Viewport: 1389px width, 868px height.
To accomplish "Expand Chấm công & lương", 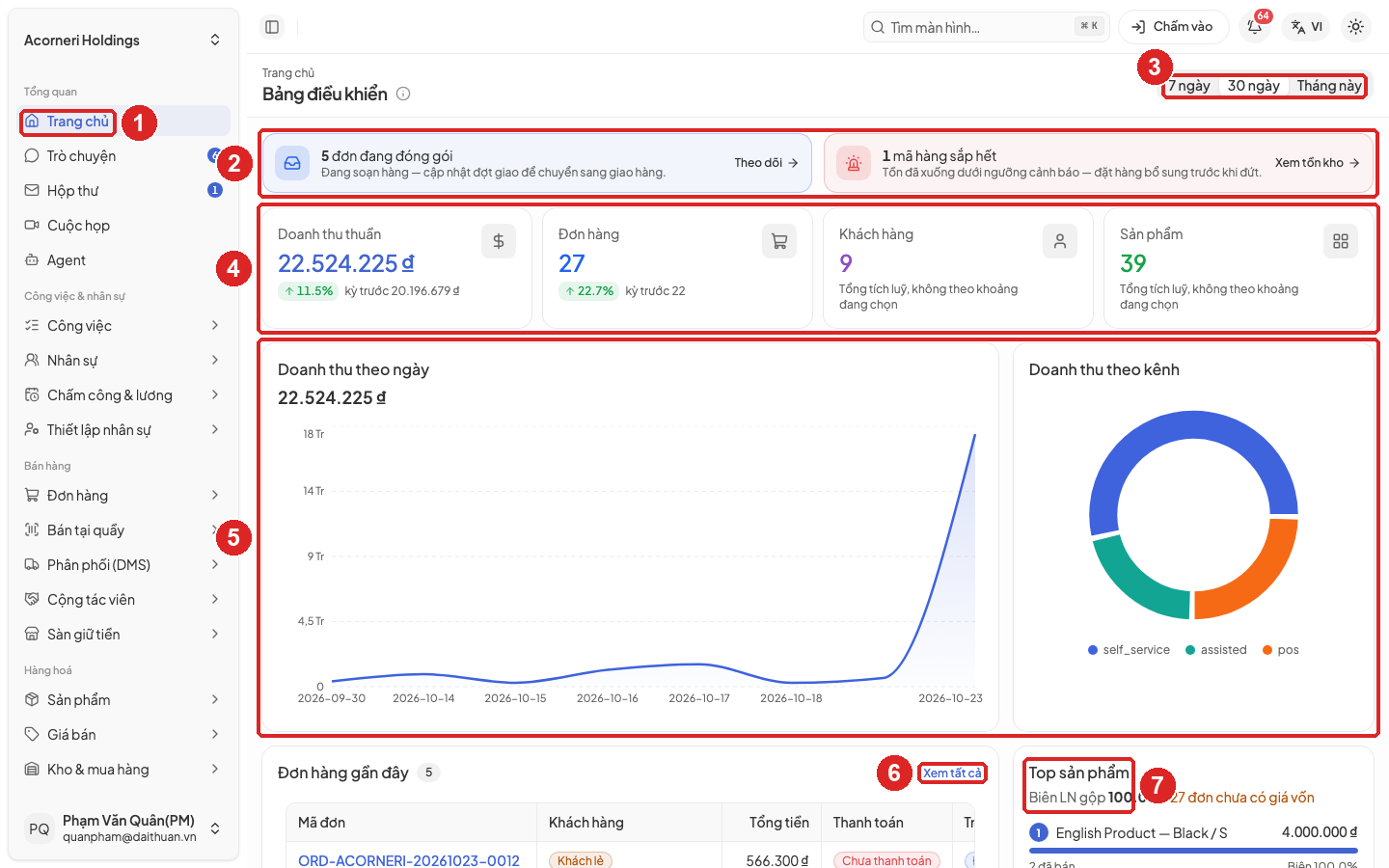I will point(123,394).
